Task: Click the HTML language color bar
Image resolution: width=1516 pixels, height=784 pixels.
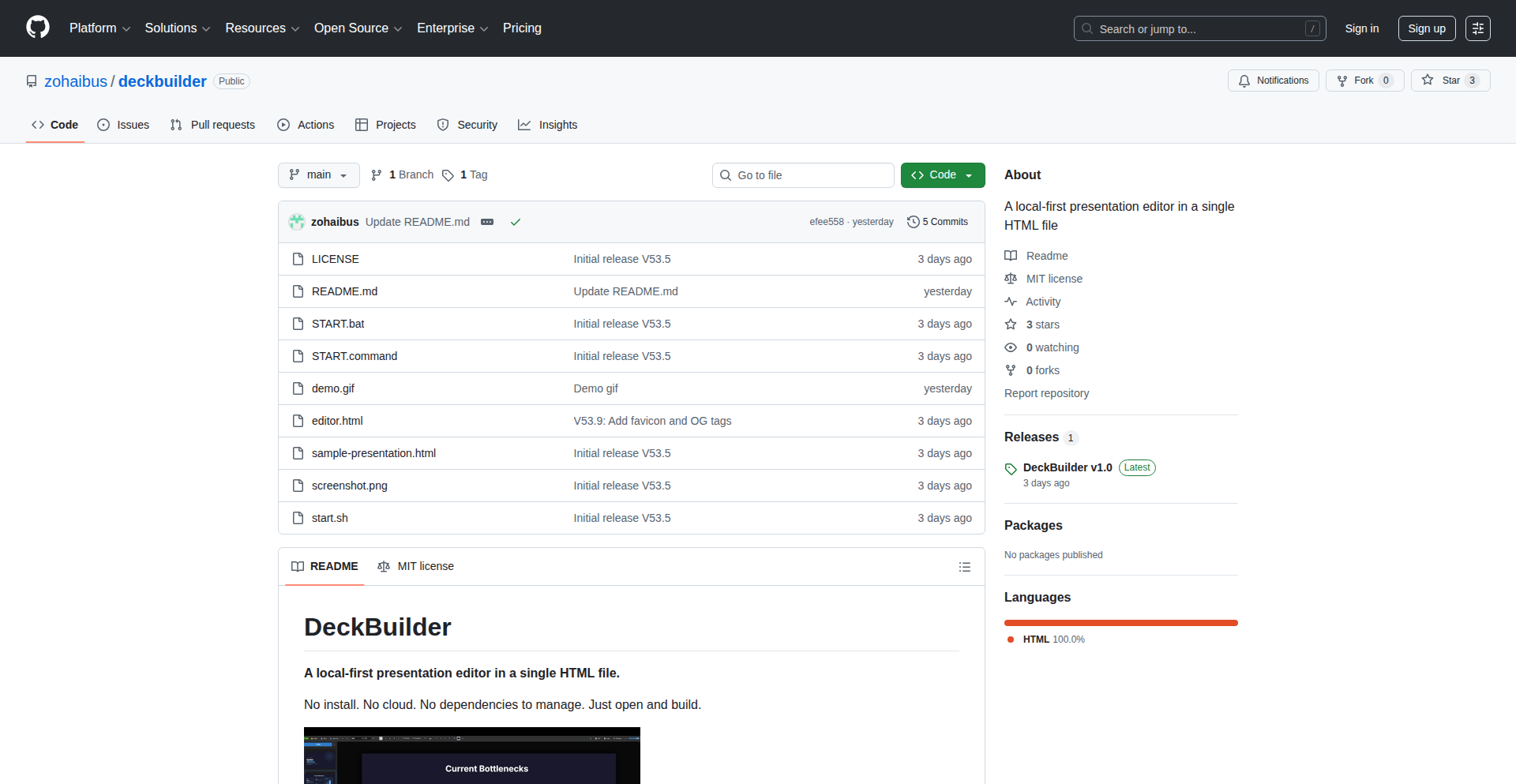Action: (x=1120, y=622)
